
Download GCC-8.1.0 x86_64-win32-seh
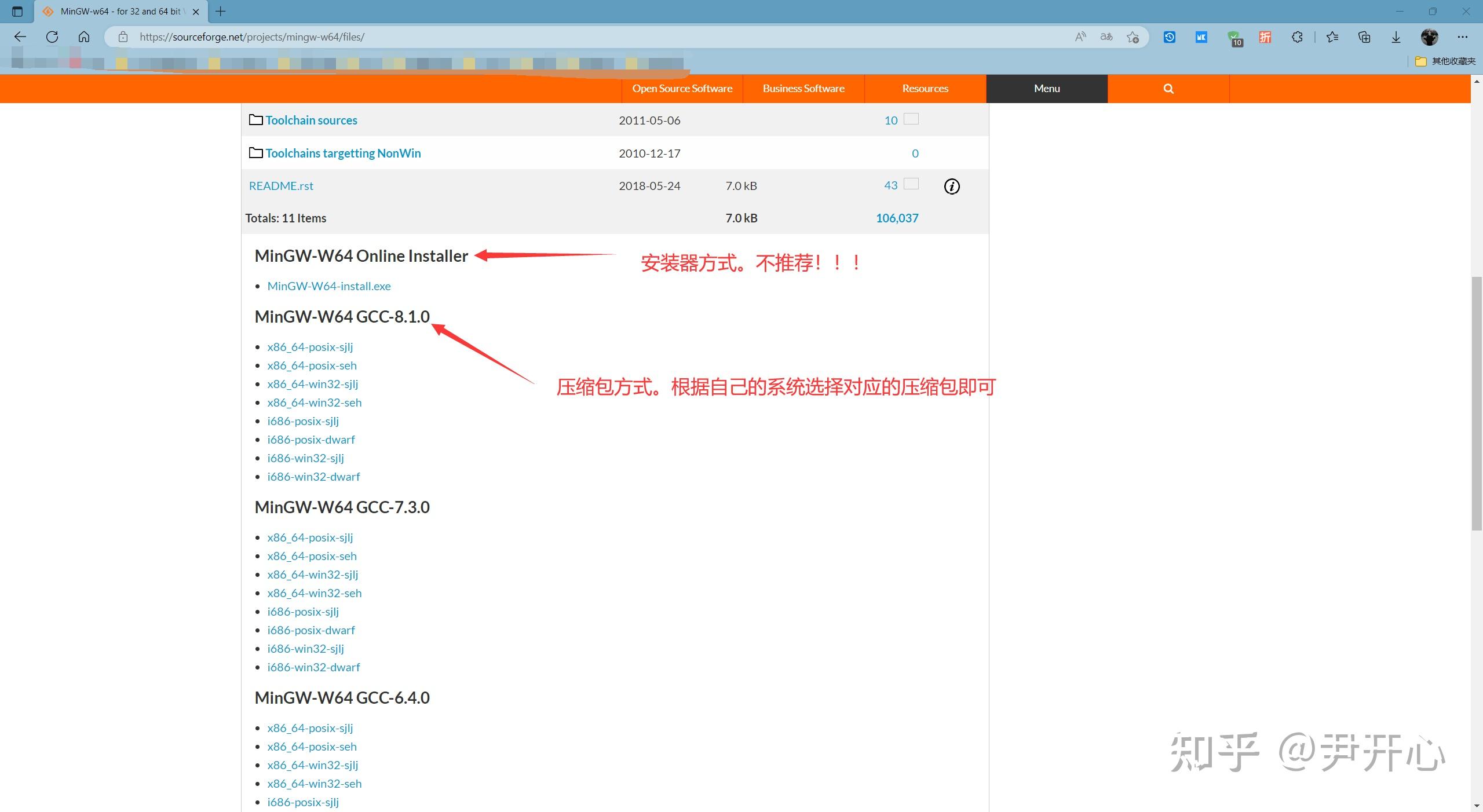click(315, 403)
